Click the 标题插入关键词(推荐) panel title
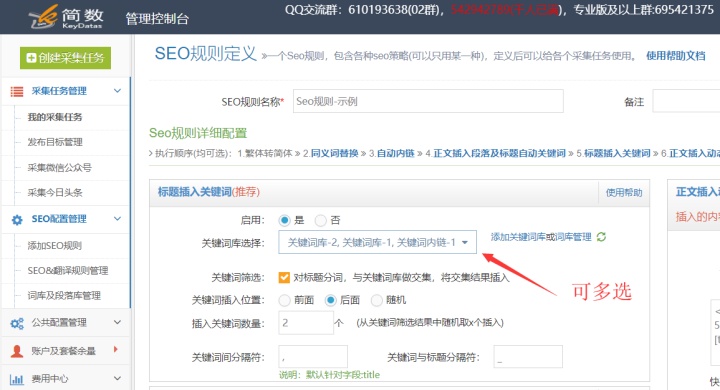The image size is (720, 390). [x=209, y=192]
